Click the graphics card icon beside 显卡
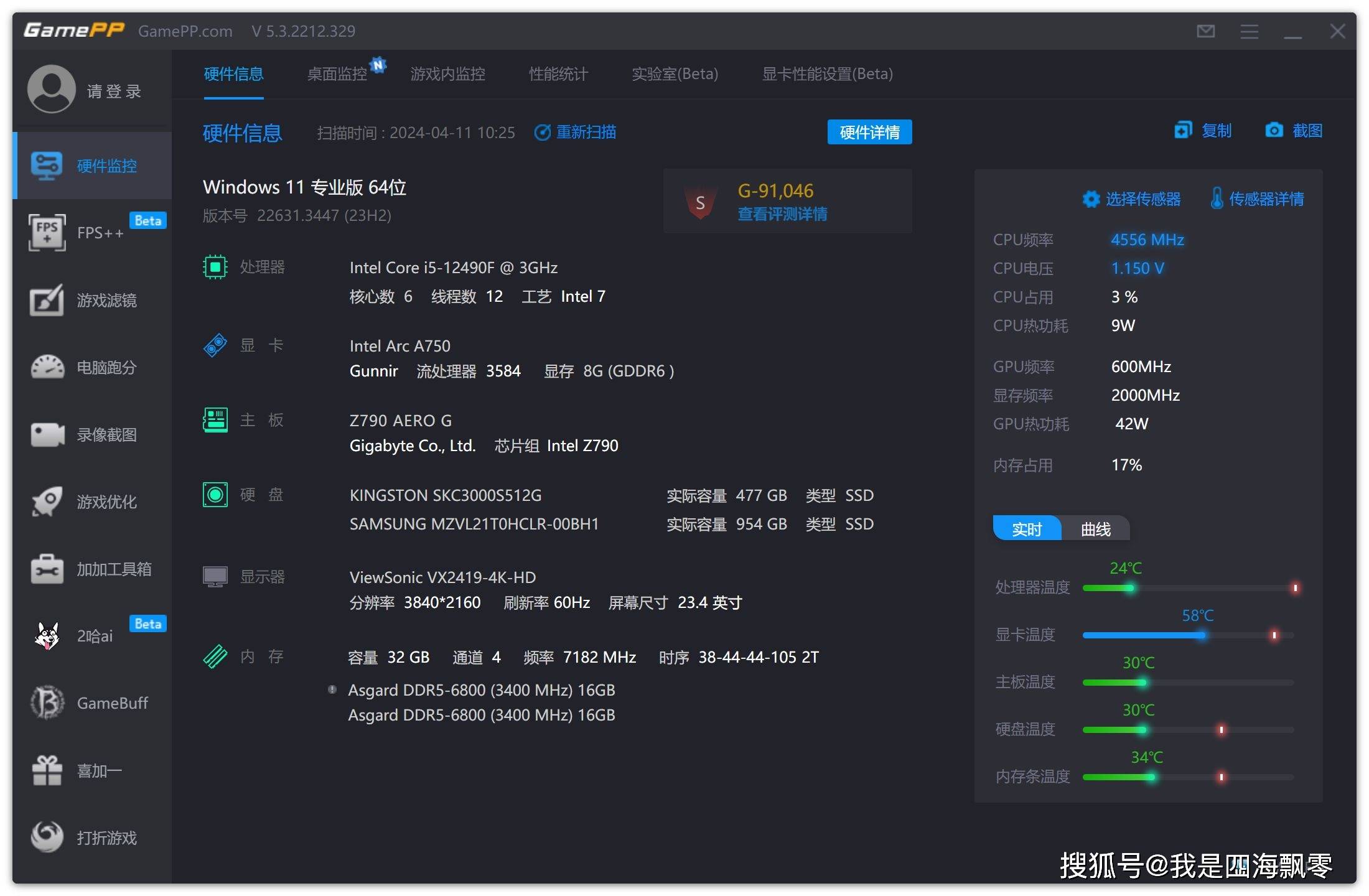The image size is (1369, 896). point(215,345)
